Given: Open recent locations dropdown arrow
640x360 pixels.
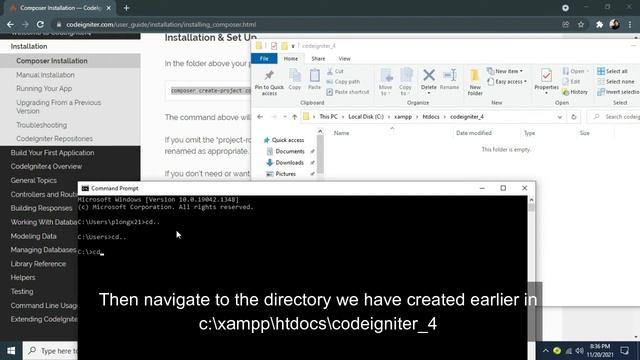Looking at the screenshot, I should coord(284,117).
